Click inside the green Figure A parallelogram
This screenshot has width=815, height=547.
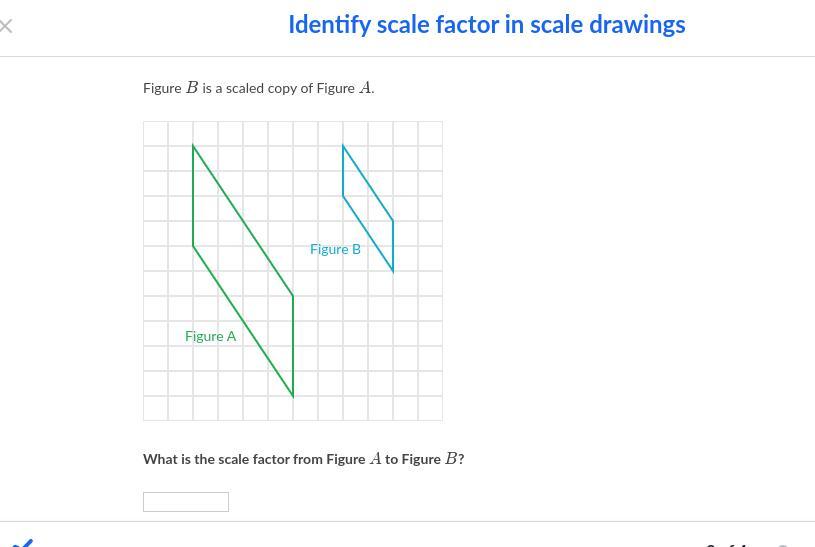pyautogui.click(x=243, y=270)
